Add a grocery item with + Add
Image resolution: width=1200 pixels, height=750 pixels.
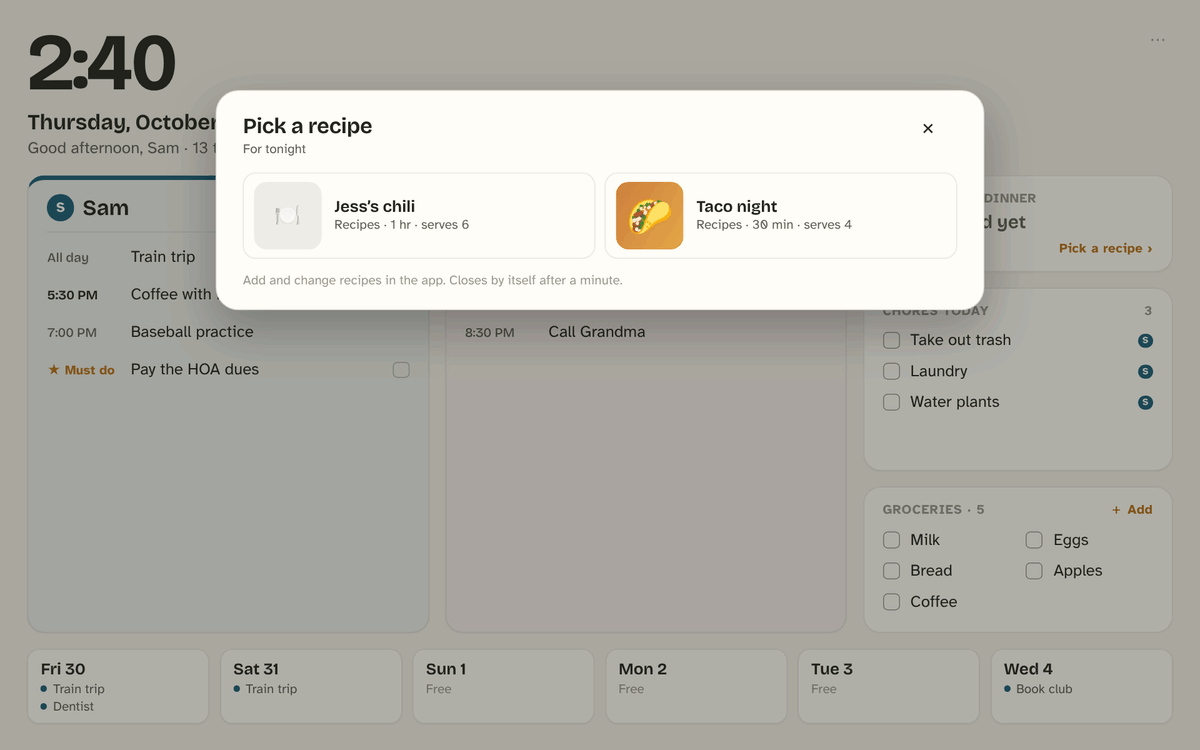tap(1132, 510)
